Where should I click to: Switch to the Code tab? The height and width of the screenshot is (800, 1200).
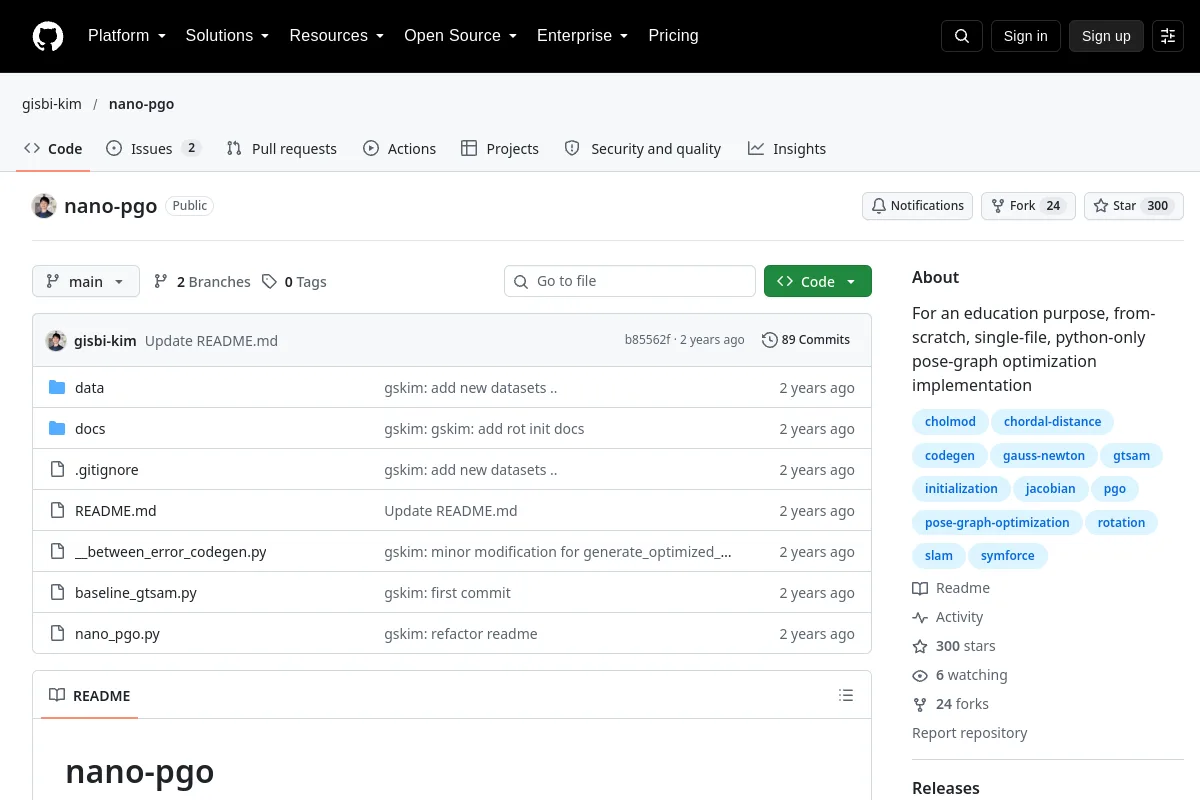54,149
